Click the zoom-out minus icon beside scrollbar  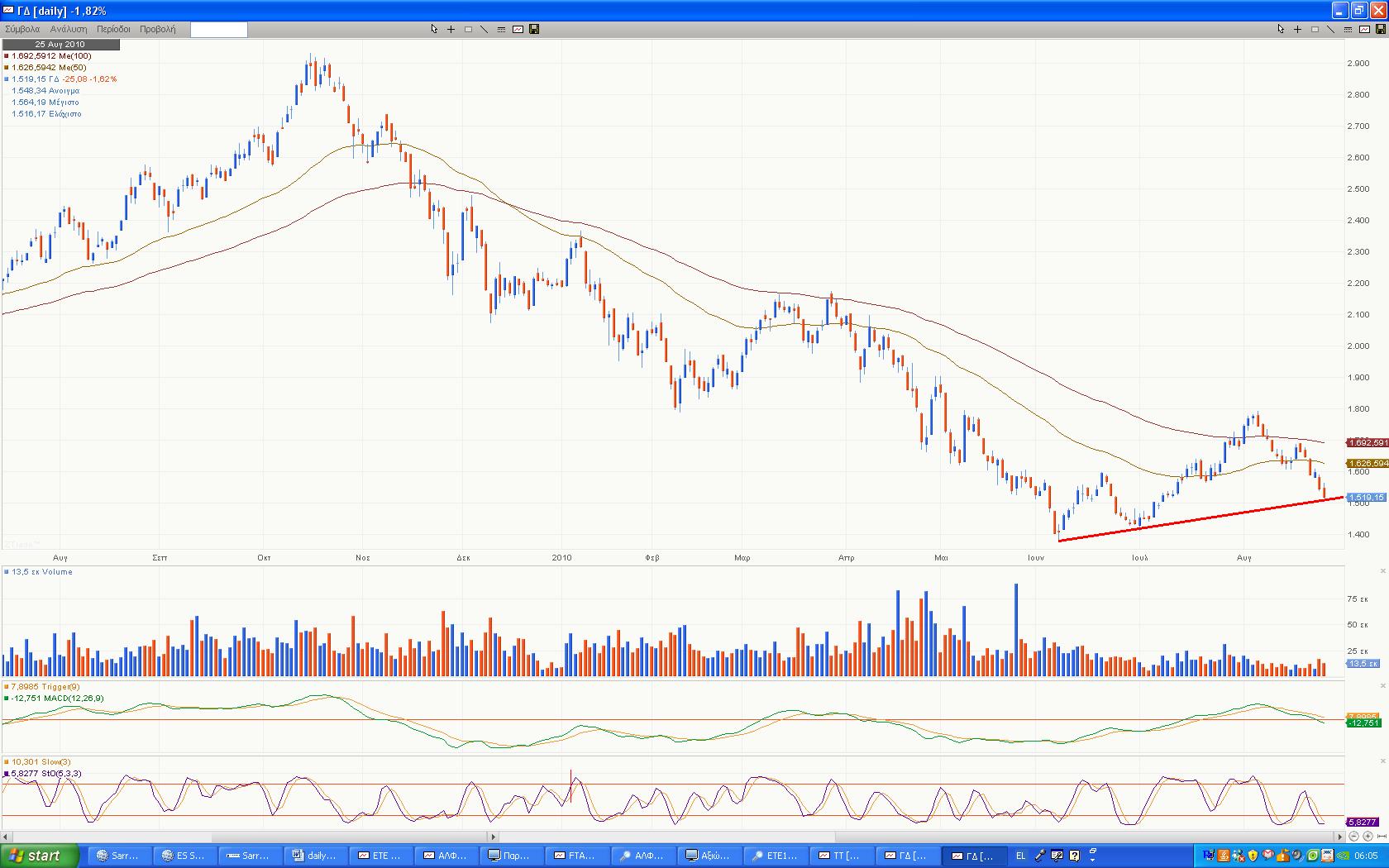pos(1355,837)
